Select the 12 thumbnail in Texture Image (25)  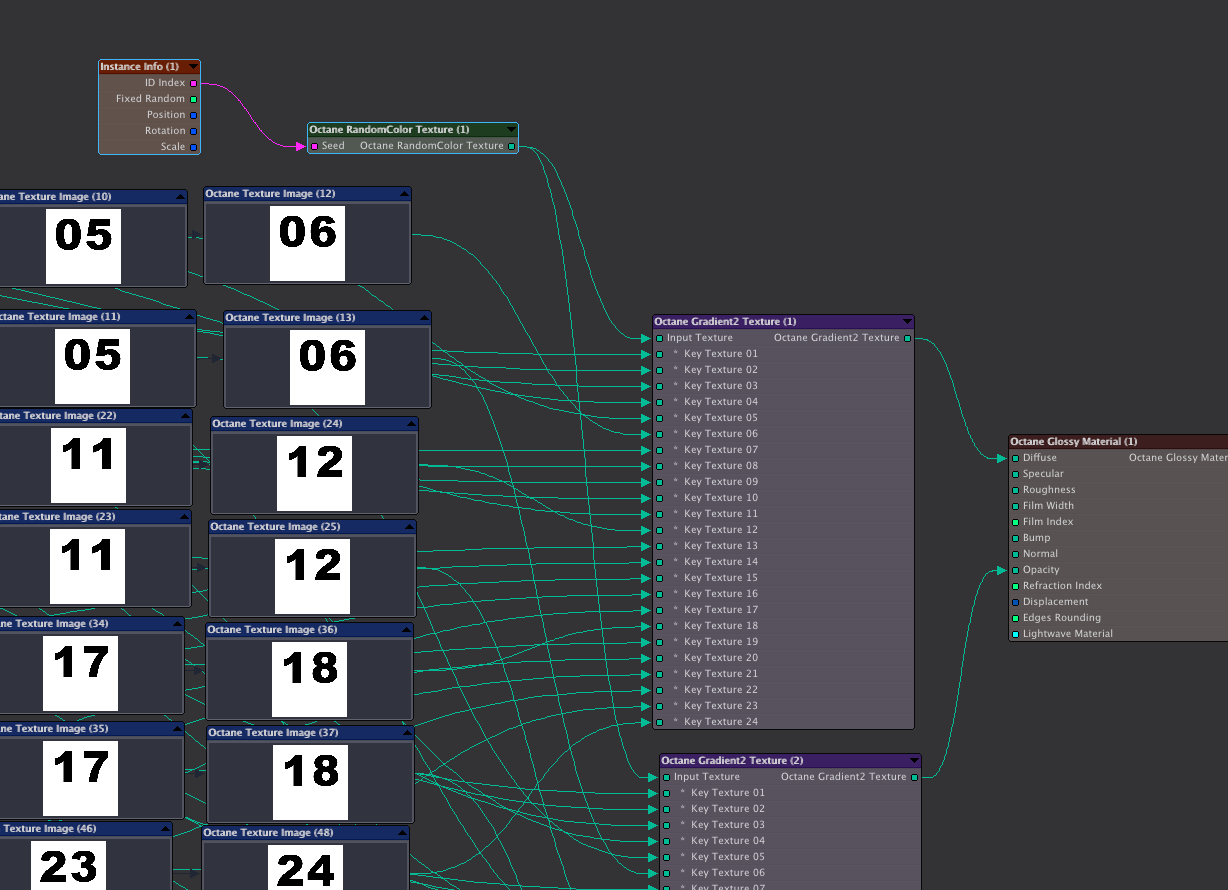click(312, 576)
